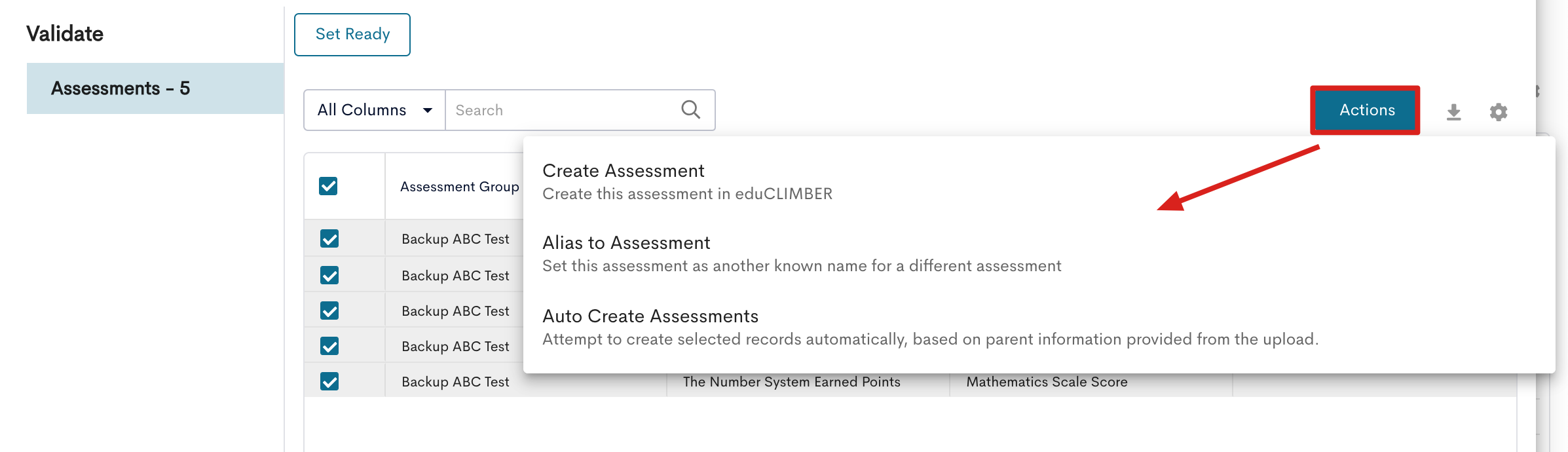Uncheck the second Backup ABC Test row
The width and height of the screenshot is (1568, 452).
coord(329,275)
